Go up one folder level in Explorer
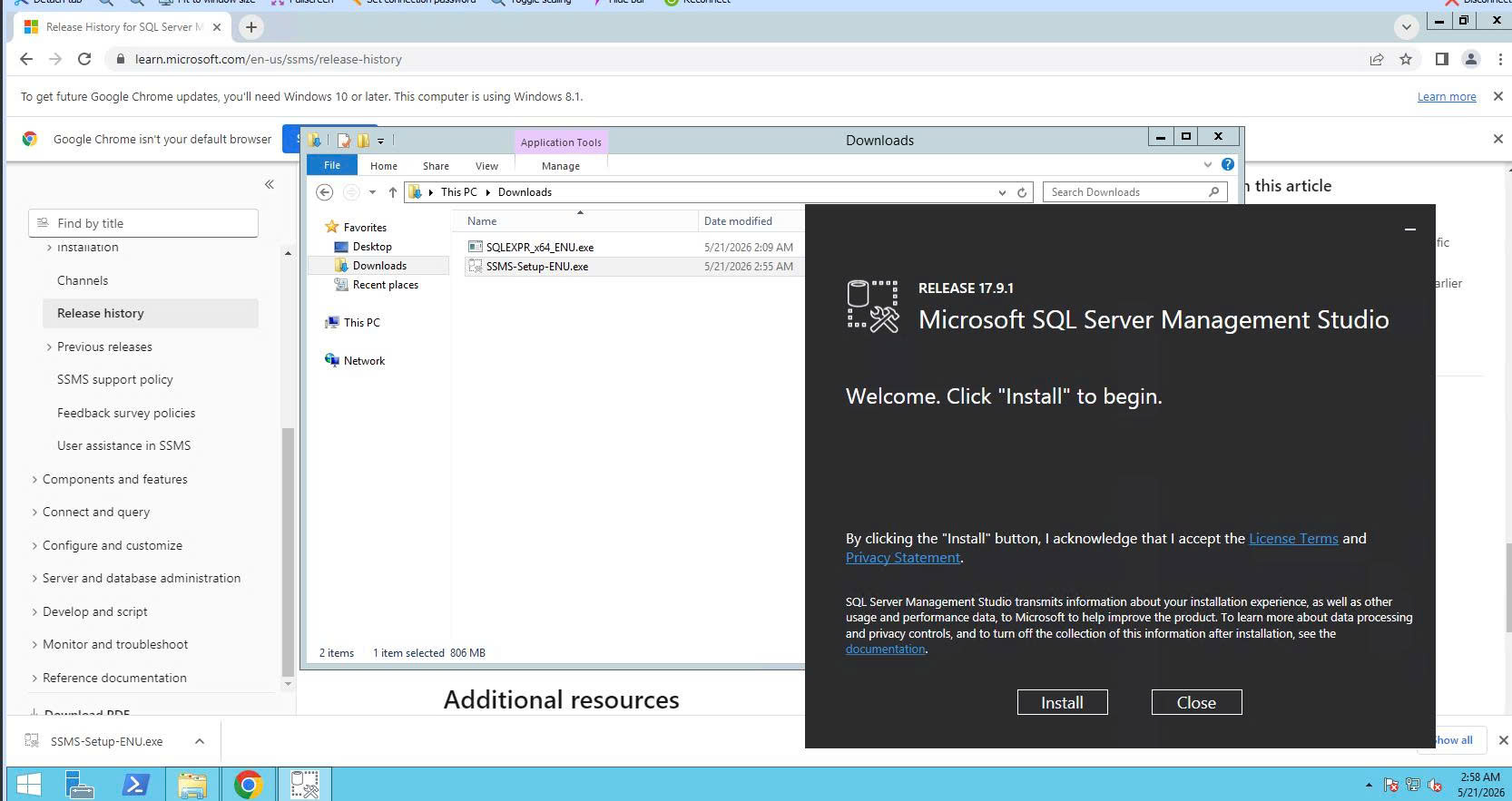 pyautogui.click(x=392, y=192)
